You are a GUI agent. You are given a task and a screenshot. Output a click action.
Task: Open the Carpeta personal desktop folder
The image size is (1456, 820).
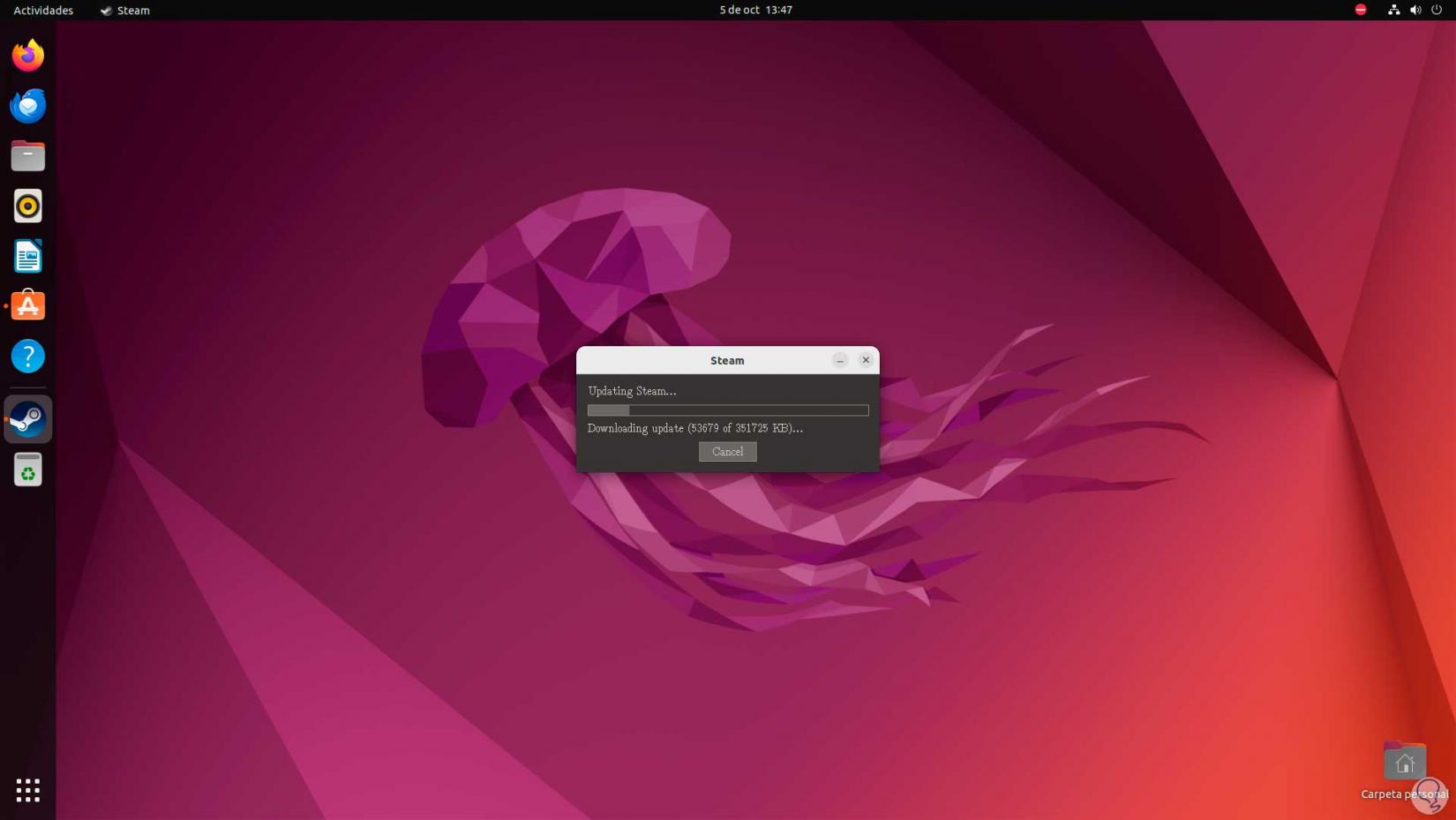[1405, 771]
